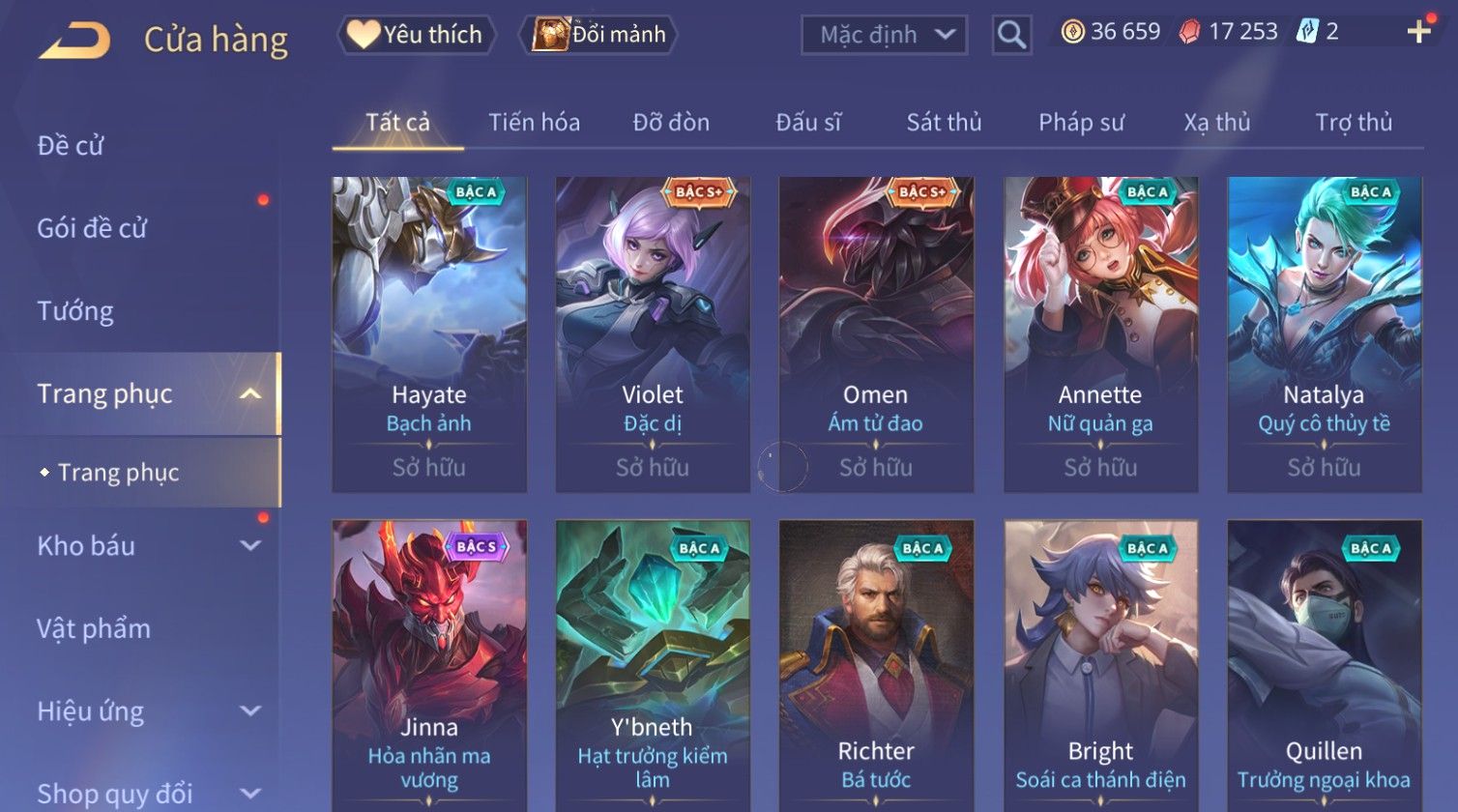Click the back arrow icon
Viewport: 1458px width, 812px height.
[74, 41]
